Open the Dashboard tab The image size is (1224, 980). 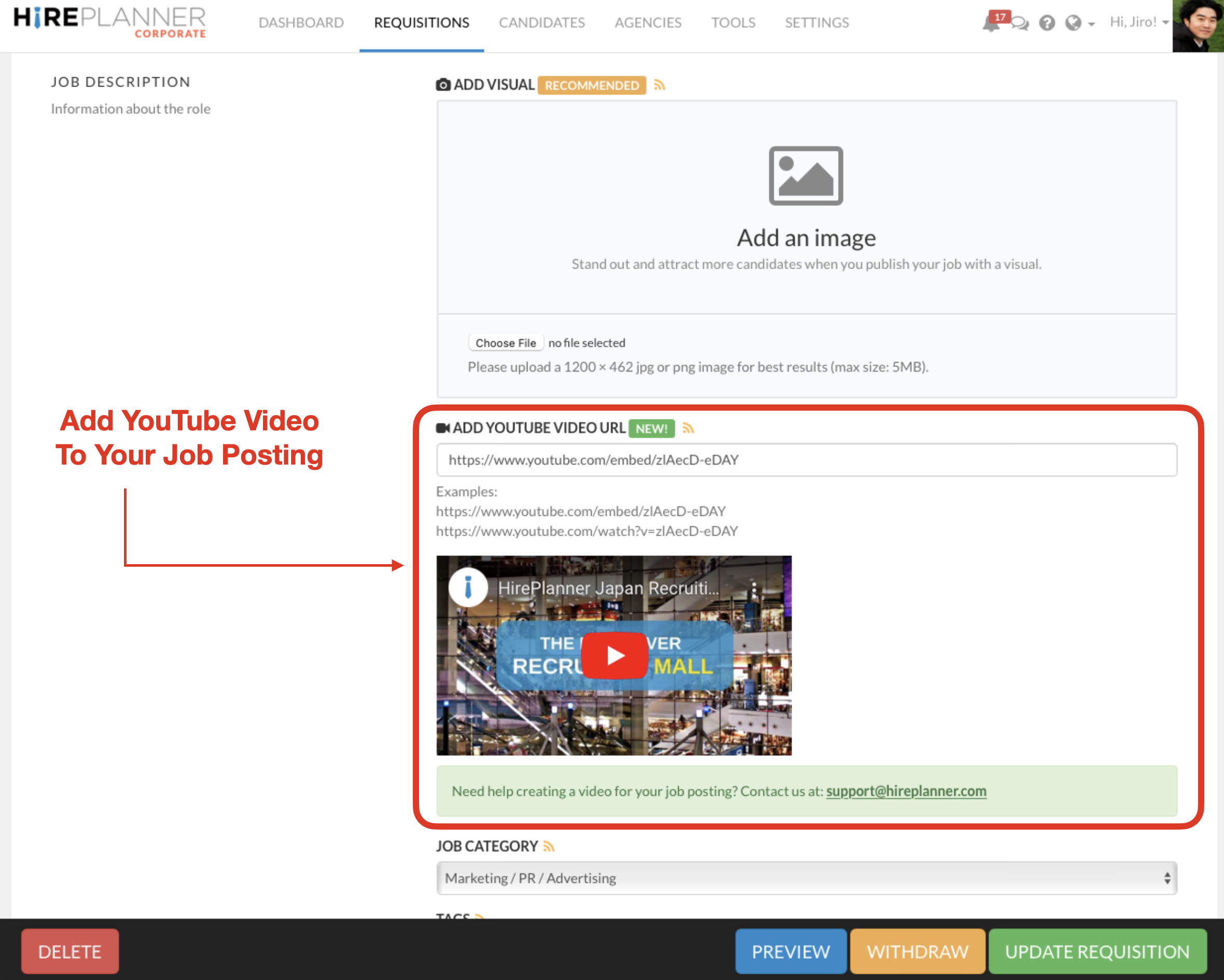pos(301,23)
